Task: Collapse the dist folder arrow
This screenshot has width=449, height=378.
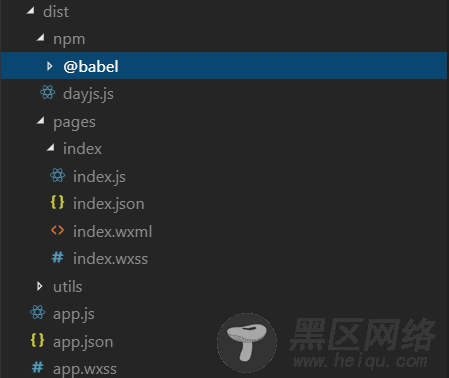Action: tap(31, 11)
